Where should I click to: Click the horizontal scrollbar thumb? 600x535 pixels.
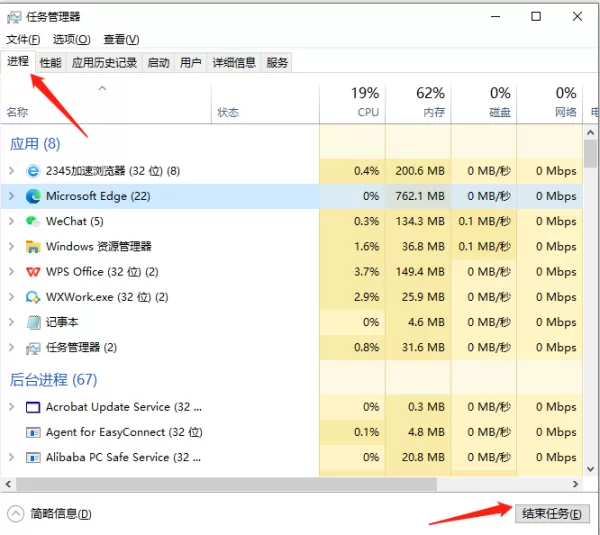pos(226,484)
